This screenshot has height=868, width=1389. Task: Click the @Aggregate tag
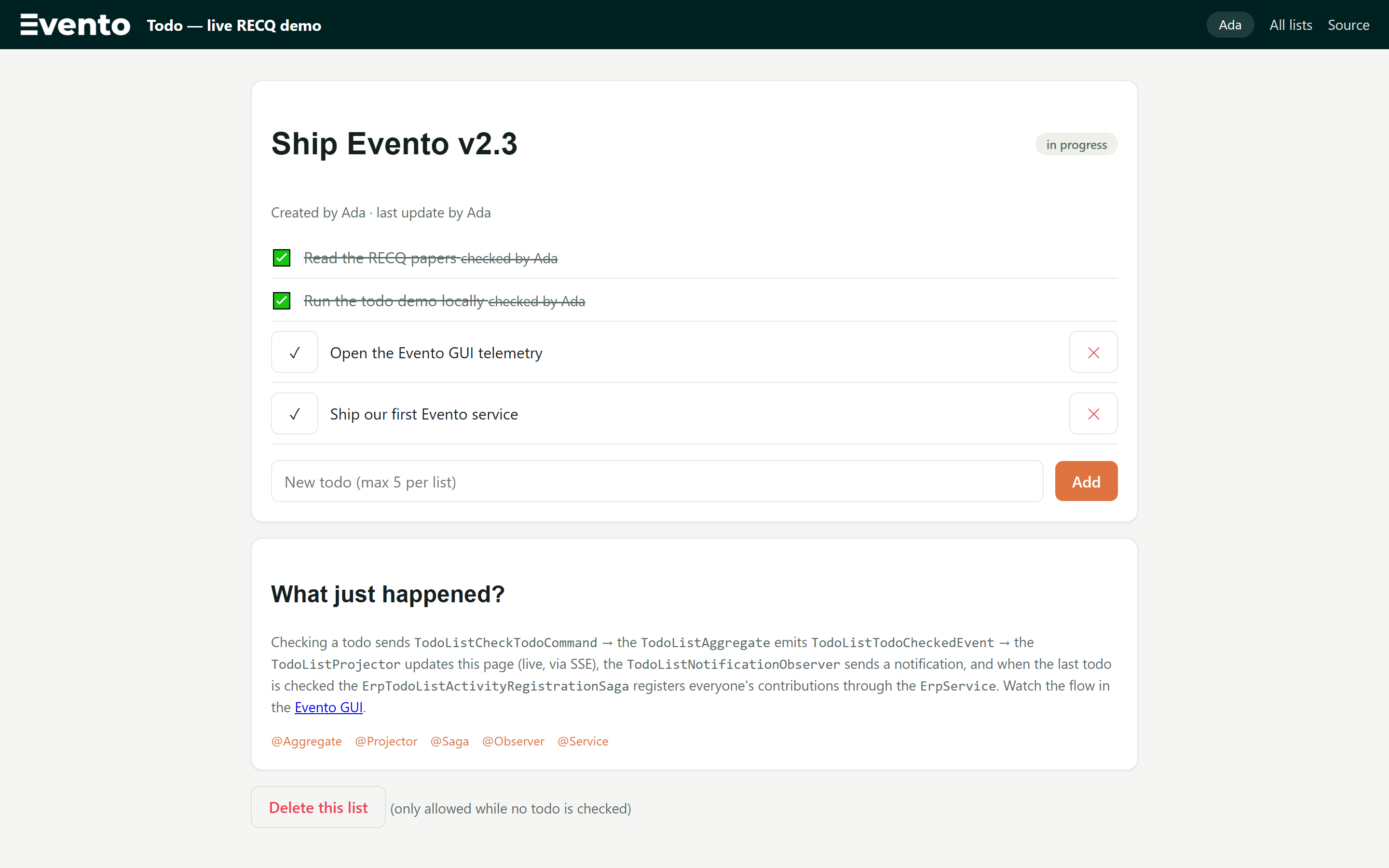coord(307,741)
